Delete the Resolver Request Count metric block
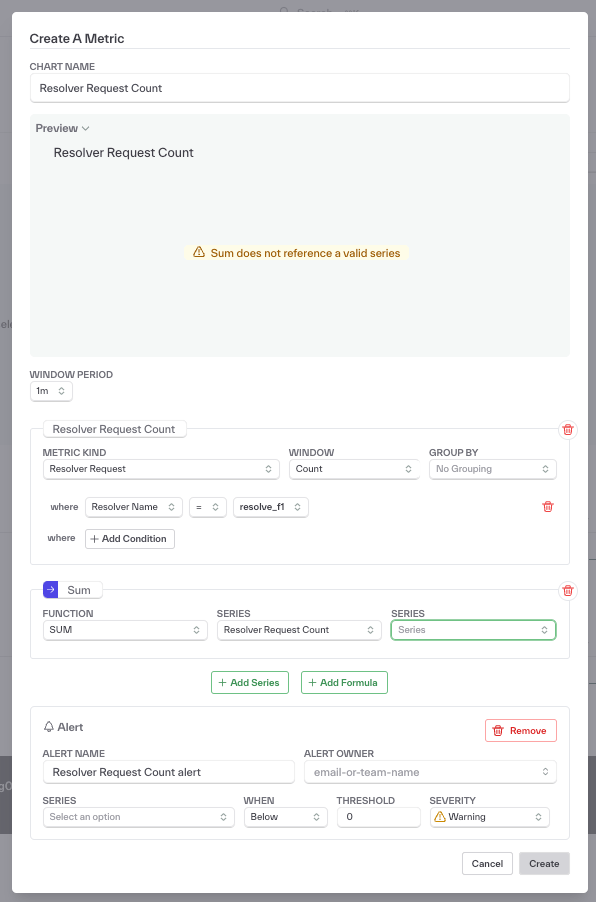This screenshot has width=596, height=902. (x=568, y=429)
